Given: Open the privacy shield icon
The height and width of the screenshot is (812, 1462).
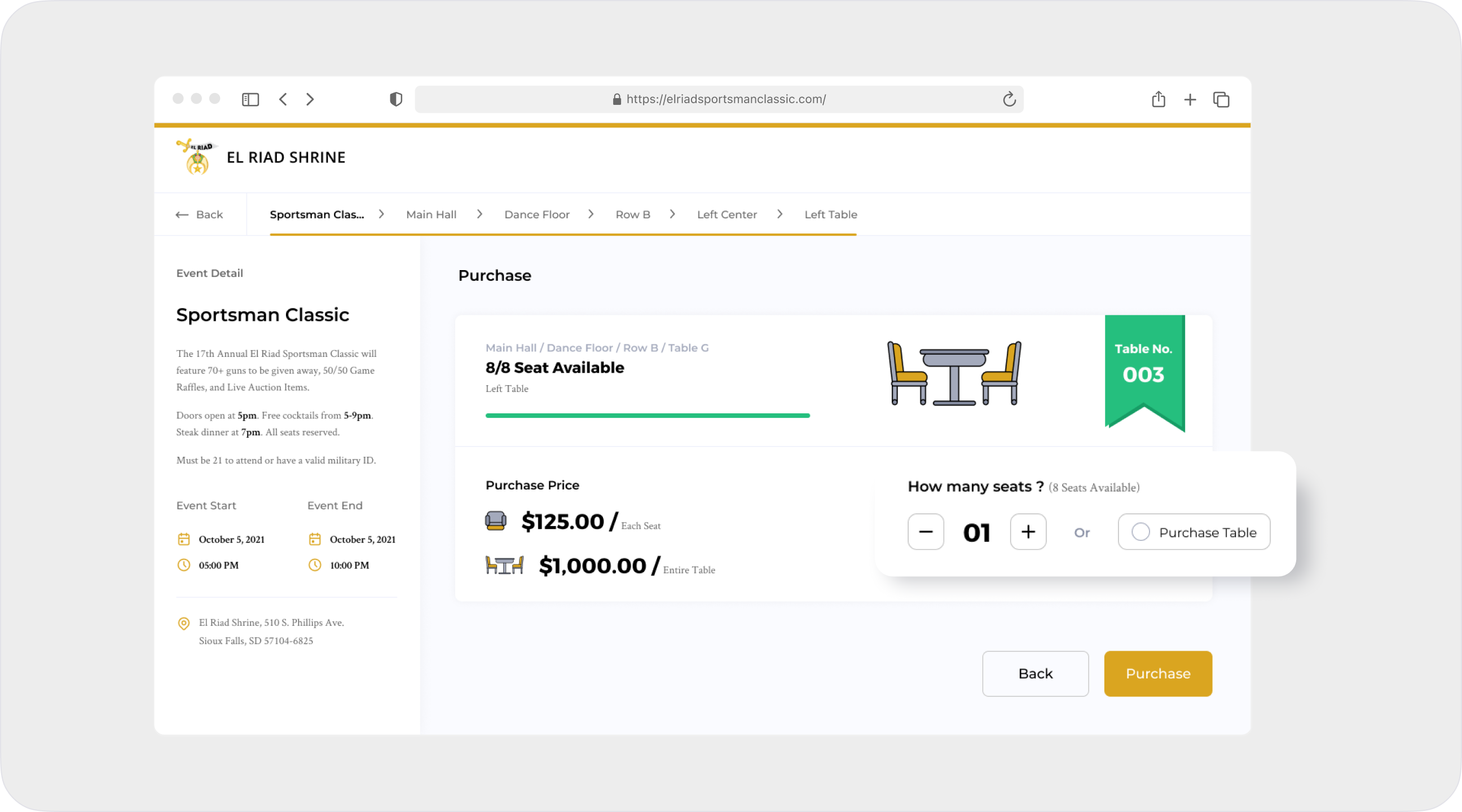Looking at the screenshot, I should click(x=396, y=99).
